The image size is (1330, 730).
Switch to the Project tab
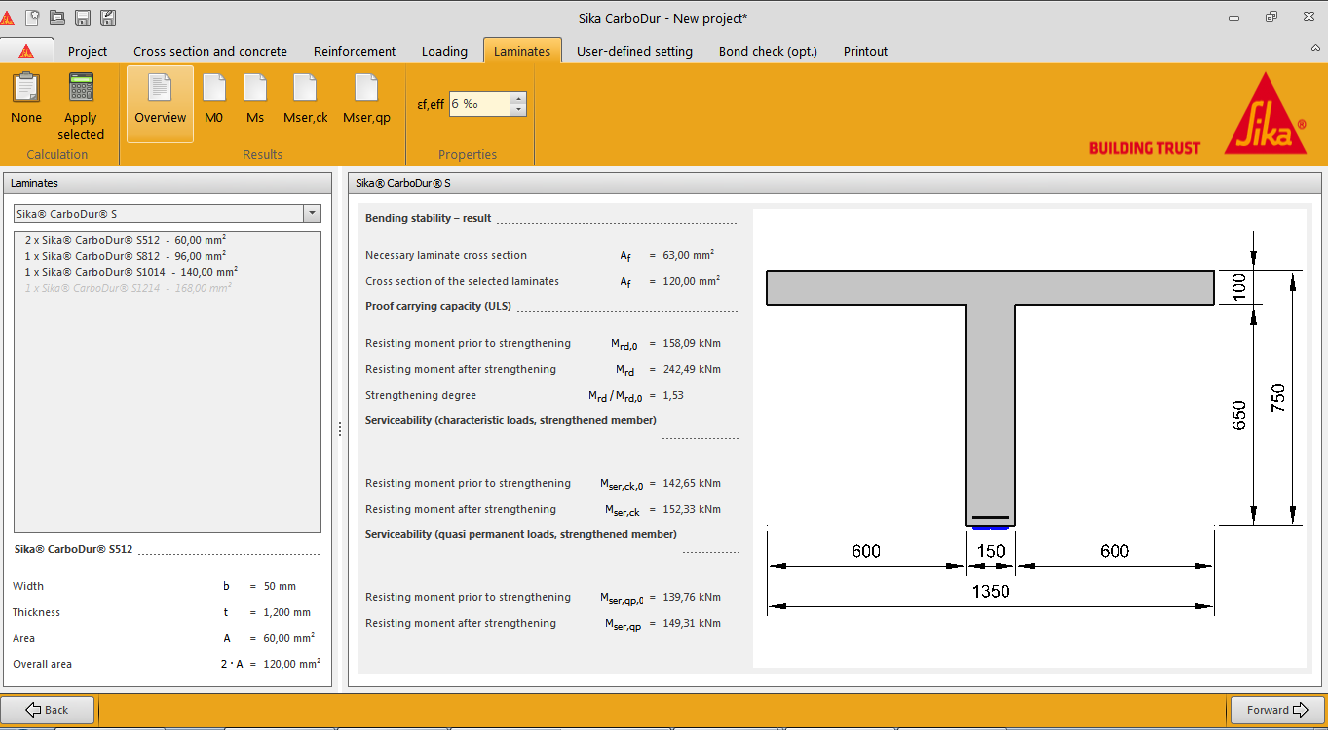[88, 51]
